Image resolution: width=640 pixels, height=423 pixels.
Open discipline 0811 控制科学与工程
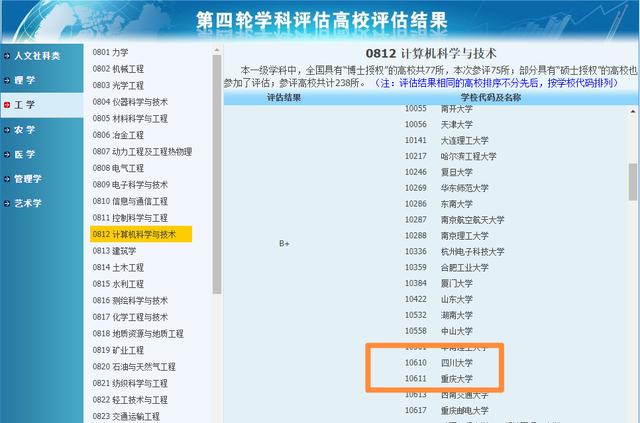[x=130, y=218]
